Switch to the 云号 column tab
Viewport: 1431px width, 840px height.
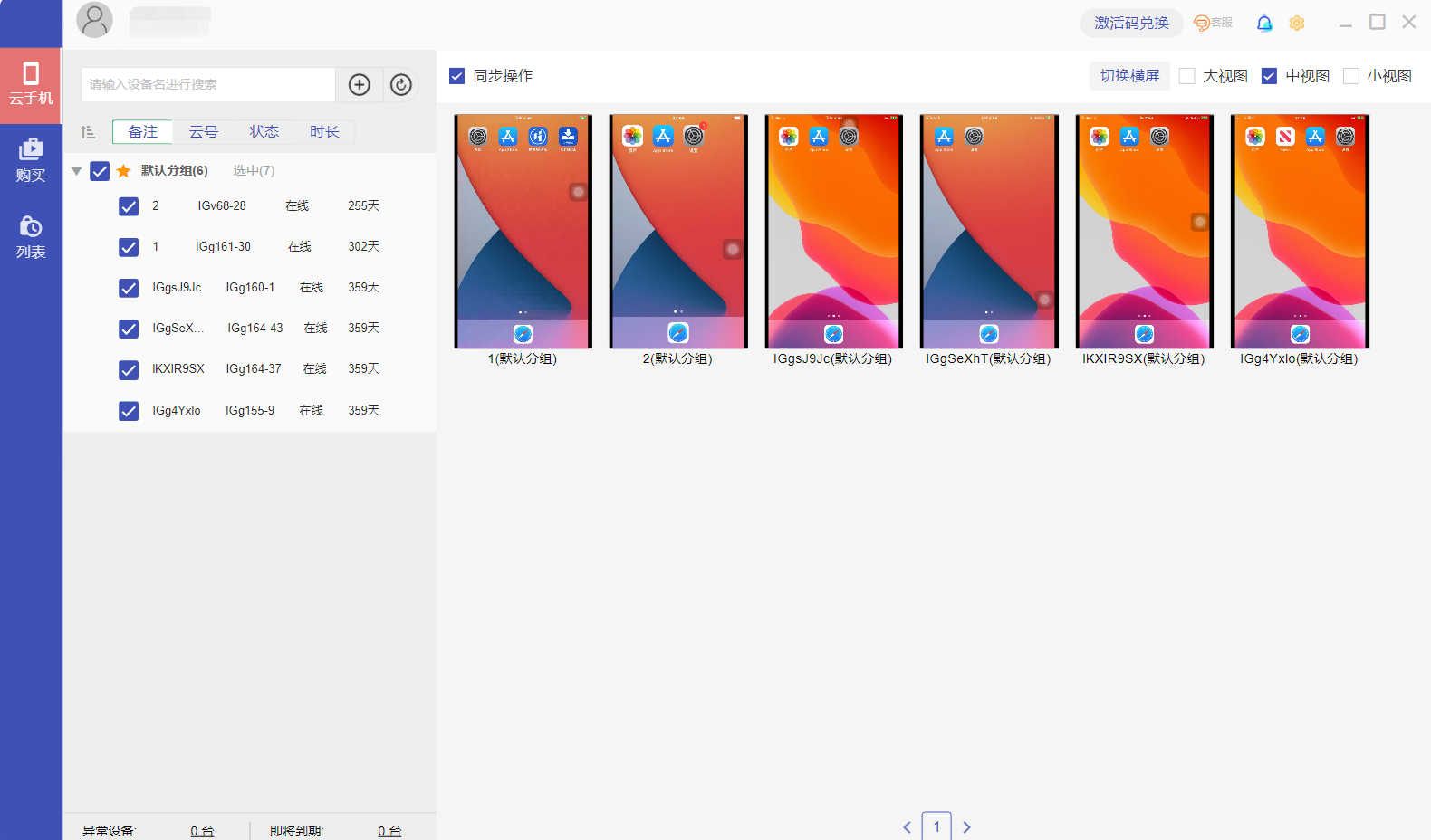pos(203,132)
